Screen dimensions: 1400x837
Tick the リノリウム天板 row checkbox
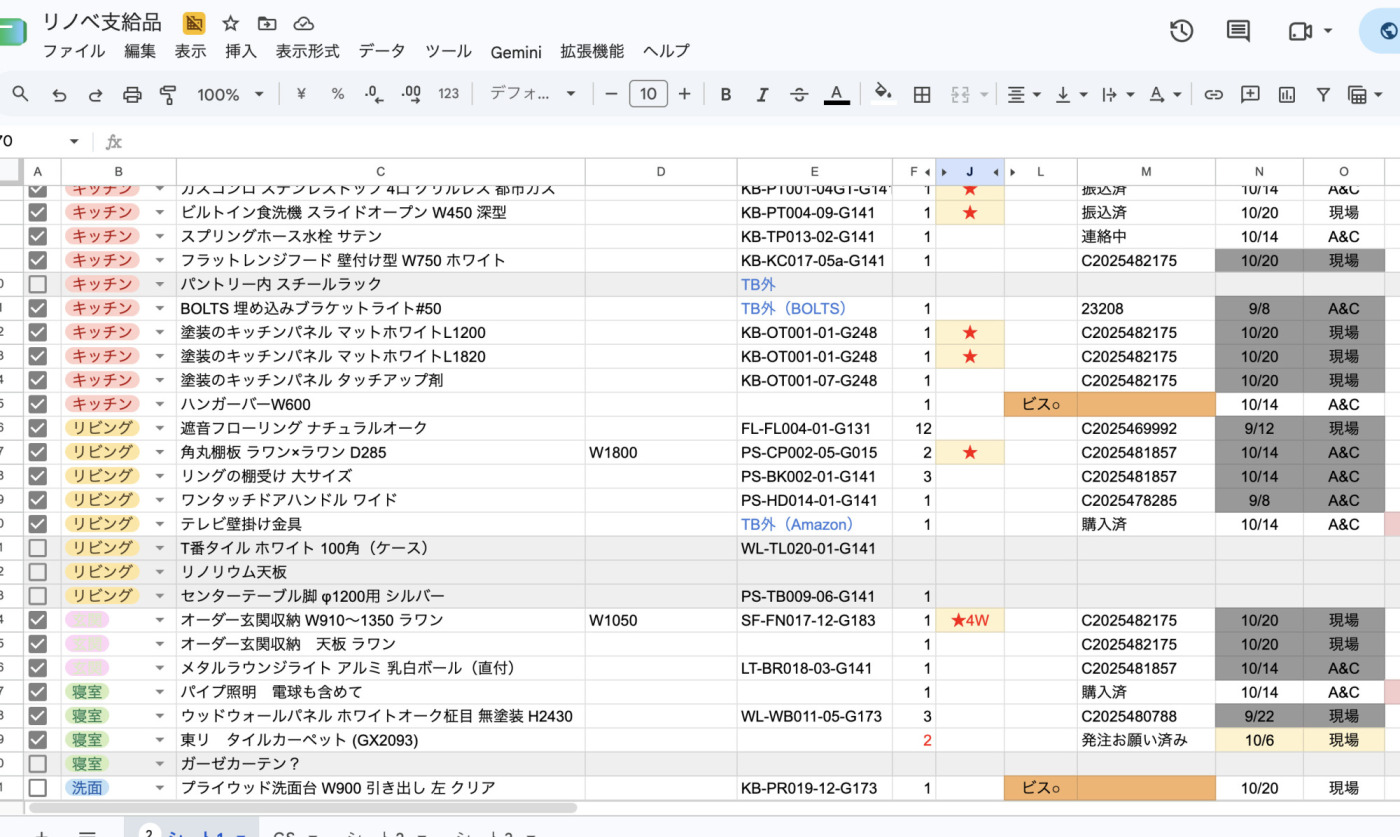click(x=38, y=572)
